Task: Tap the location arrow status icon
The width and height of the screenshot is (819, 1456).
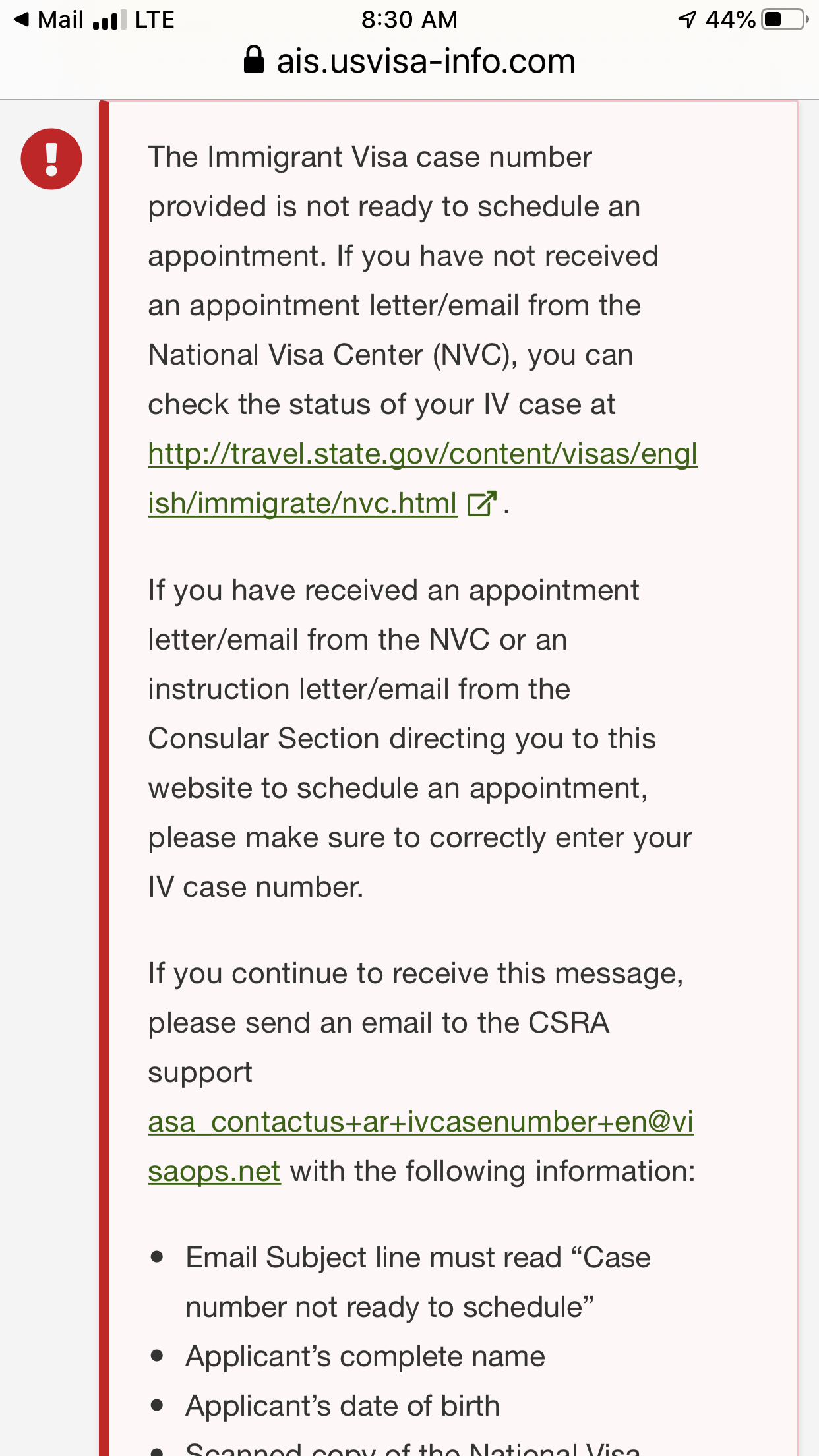Action: pyautogui.click(x=687, y=20)
